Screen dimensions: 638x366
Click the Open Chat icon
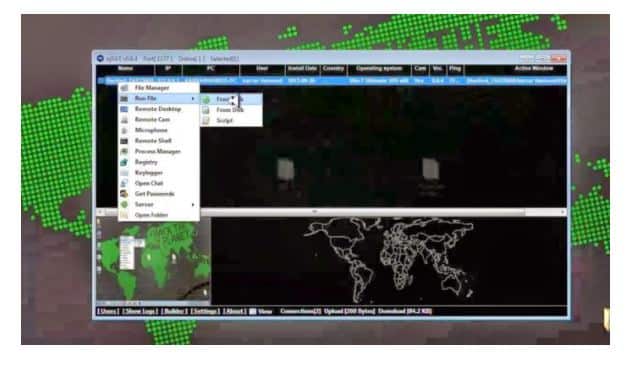tap(125, 183)
